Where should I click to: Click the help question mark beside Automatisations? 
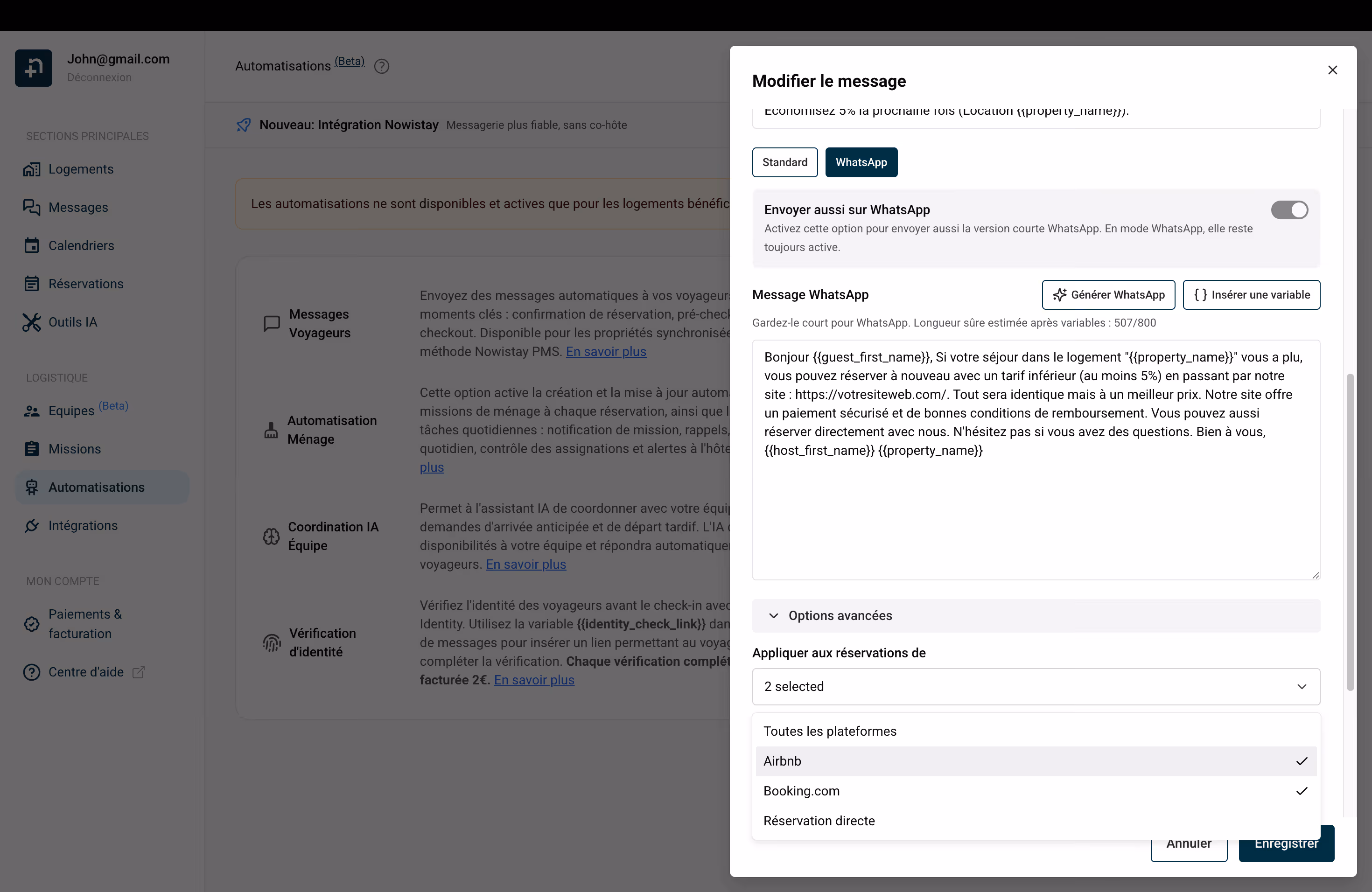click(x=382, y=66)
